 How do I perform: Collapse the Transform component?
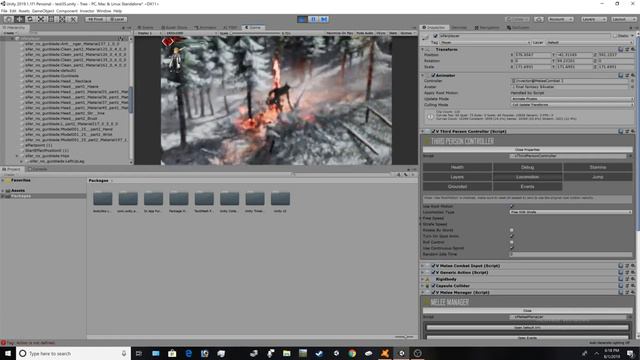(x=423, y=49)
